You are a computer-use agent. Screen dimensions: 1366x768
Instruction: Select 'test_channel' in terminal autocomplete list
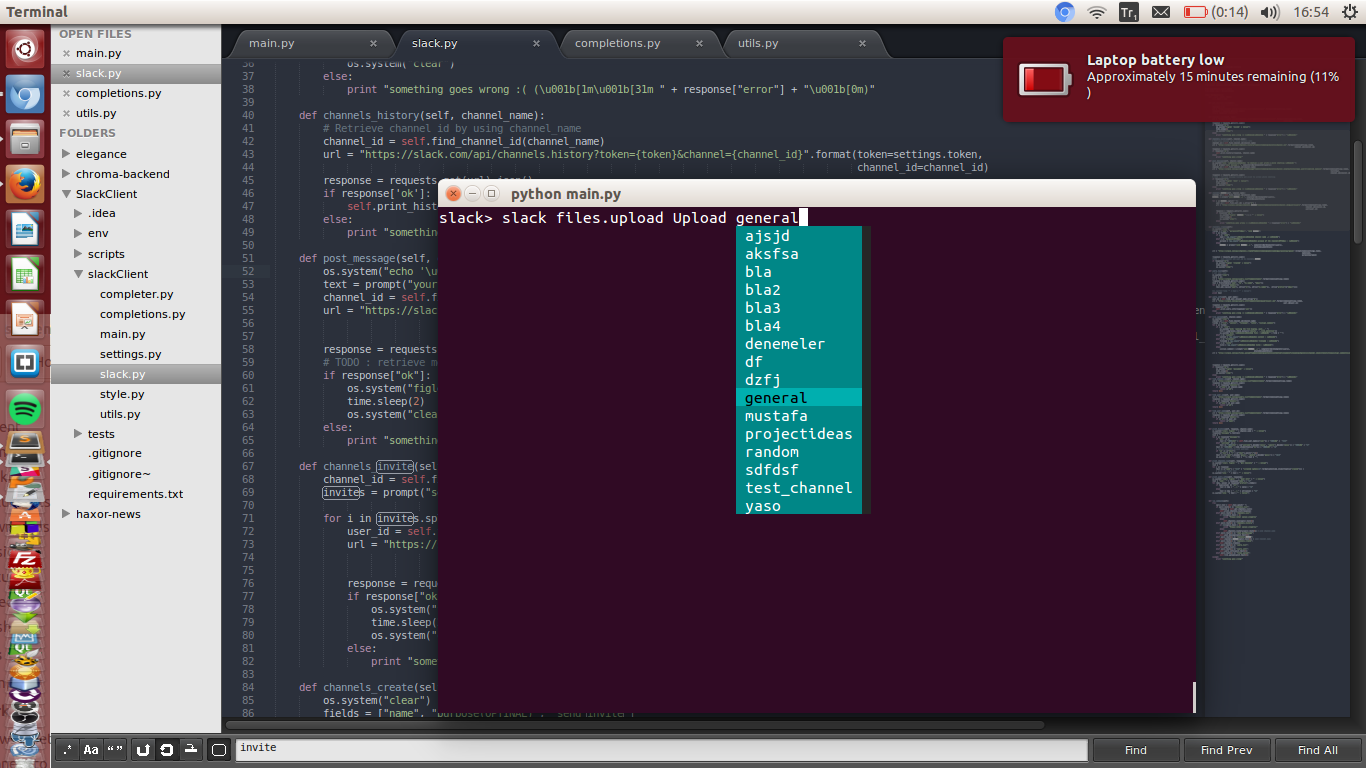pyautogui.click(x=799, y=488)
